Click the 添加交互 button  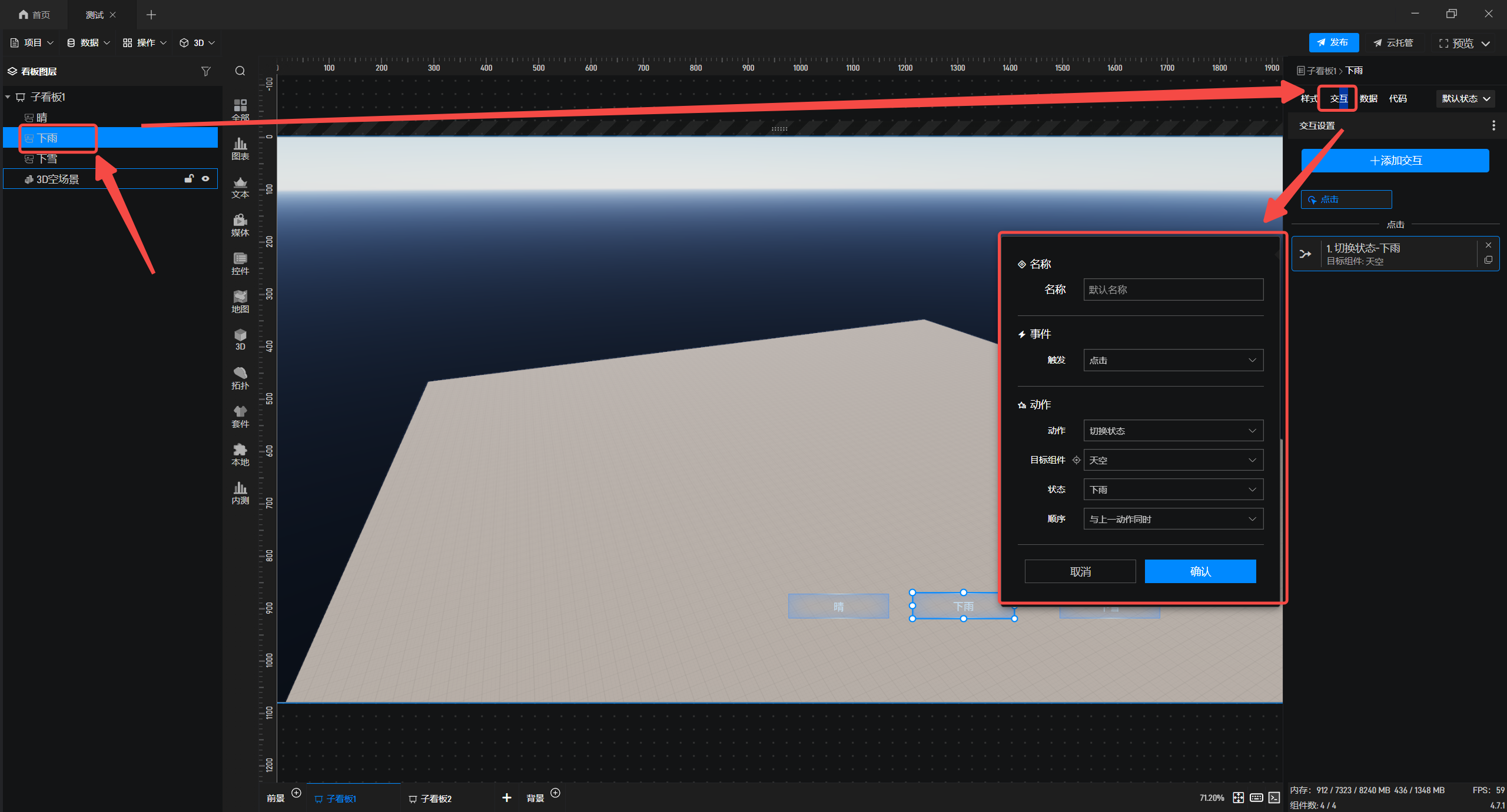[x=1395, y=161]
